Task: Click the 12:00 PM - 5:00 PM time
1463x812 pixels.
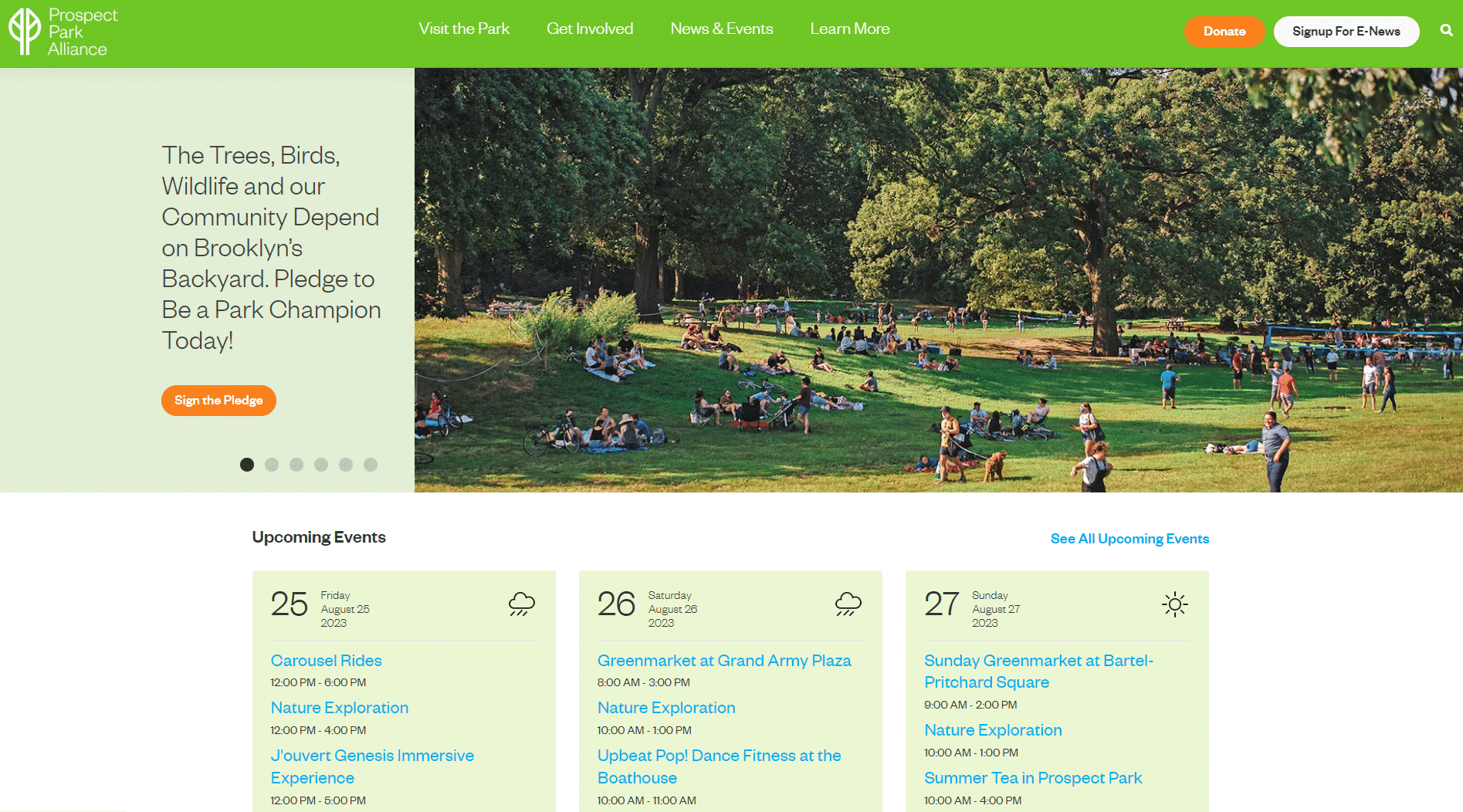Action: tap(318, 800)
